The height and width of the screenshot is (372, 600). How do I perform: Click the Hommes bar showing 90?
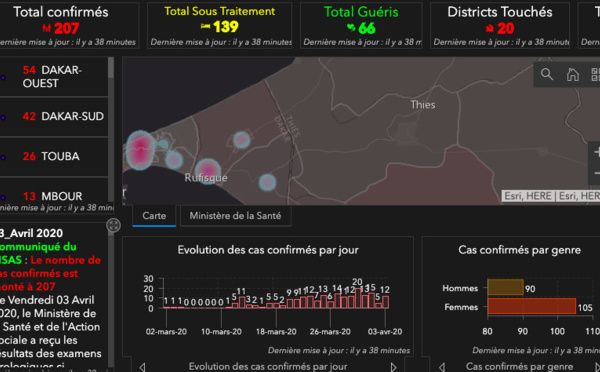pyautogui.click(x=505, y=287)
